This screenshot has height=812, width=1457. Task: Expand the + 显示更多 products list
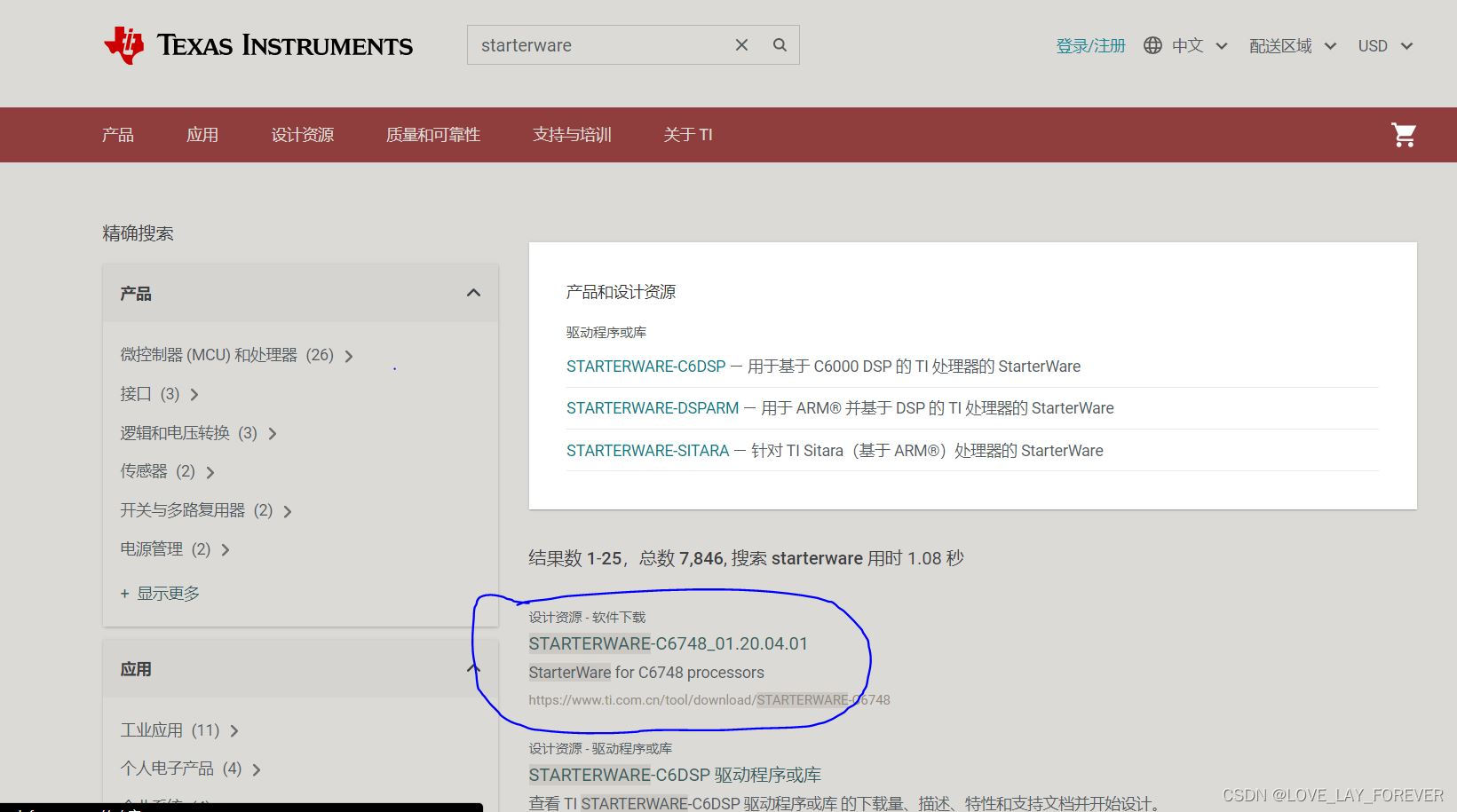point(160,594)
